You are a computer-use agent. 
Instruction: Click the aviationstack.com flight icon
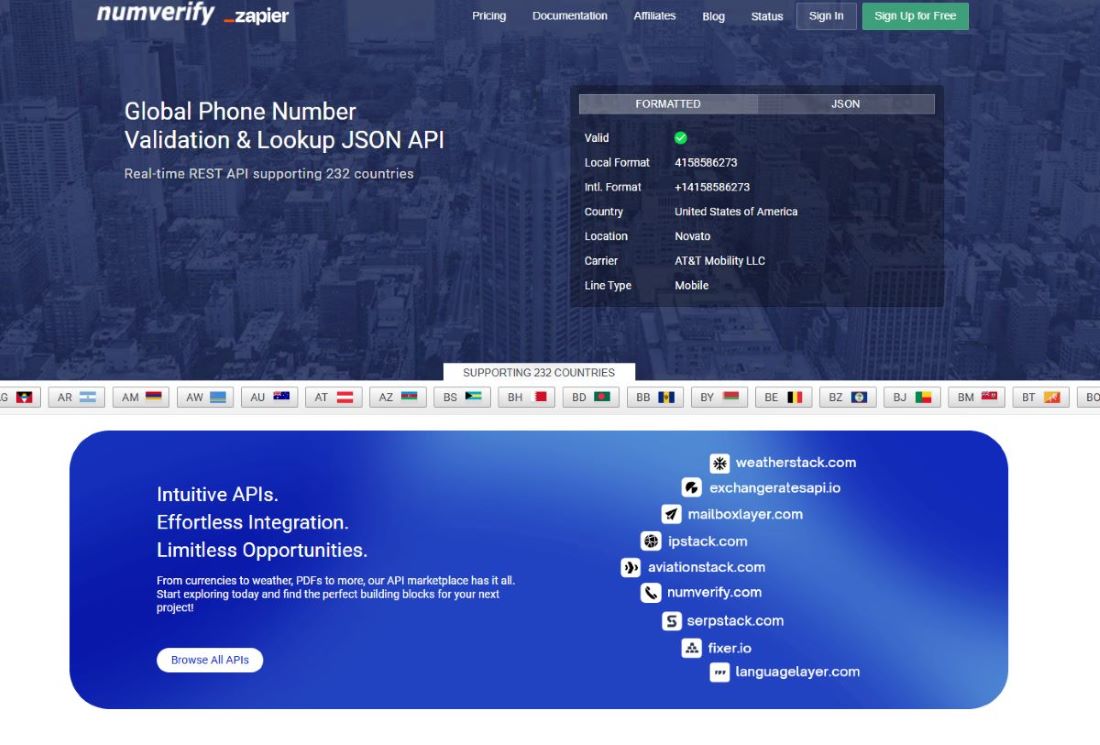click(x=631, y=567)
